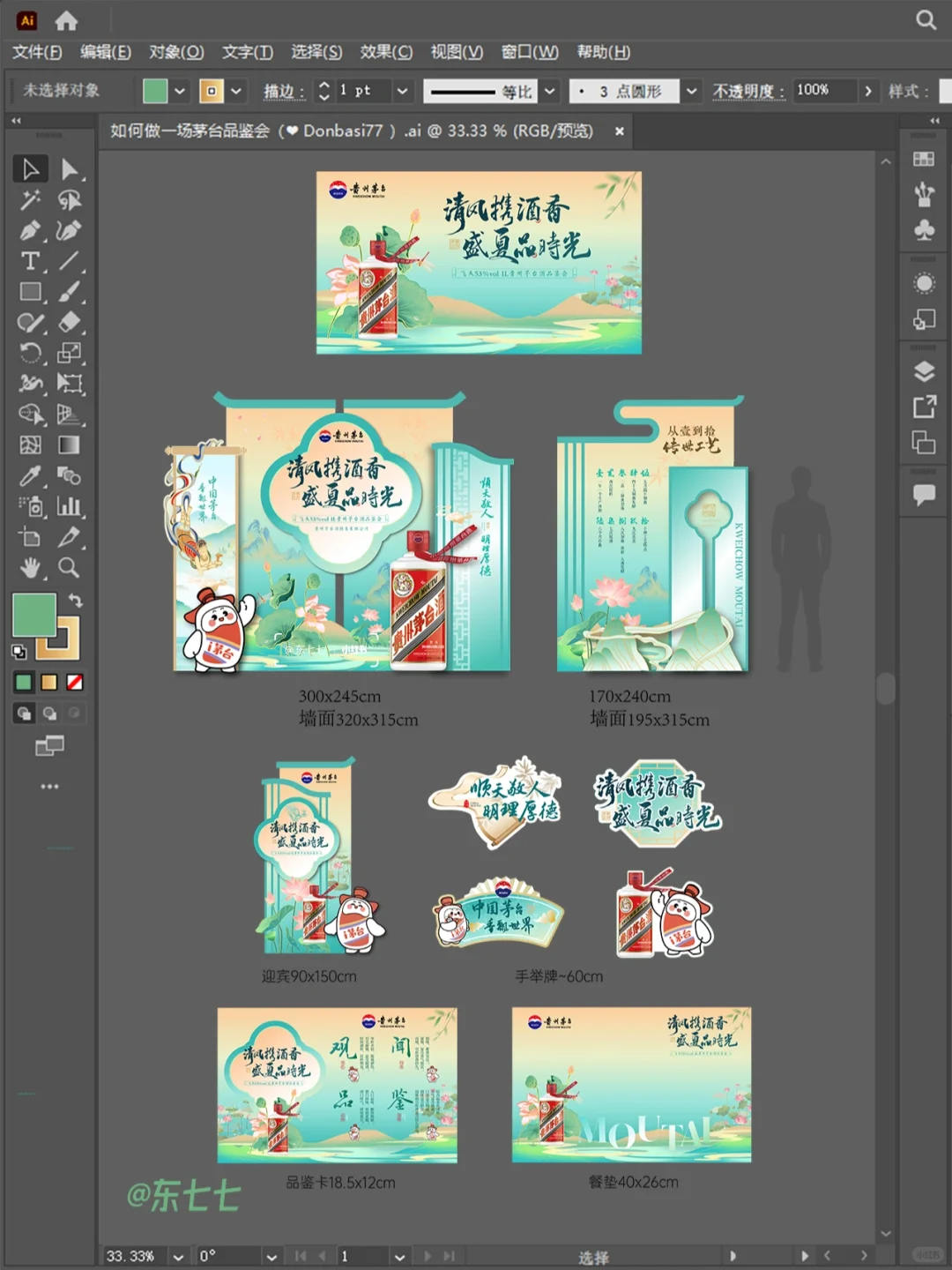The image size is (952, 1270).
Task: Select the Pen tool
Action: tap(30, 231)
